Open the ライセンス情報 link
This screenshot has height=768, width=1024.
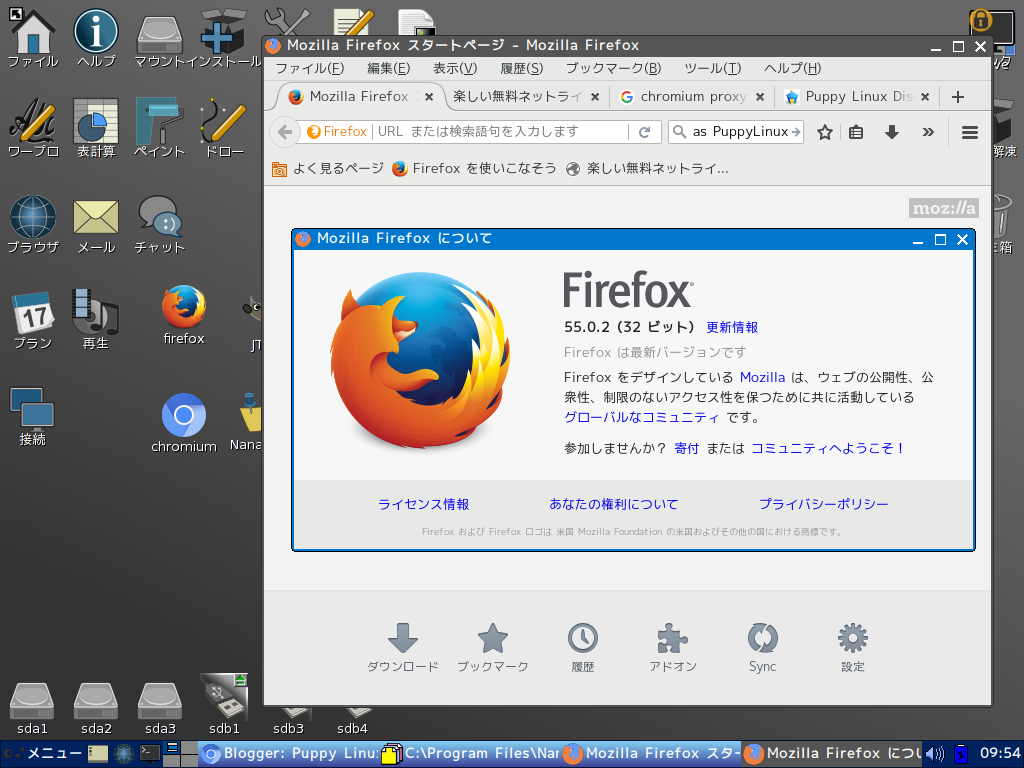(423, 504)
